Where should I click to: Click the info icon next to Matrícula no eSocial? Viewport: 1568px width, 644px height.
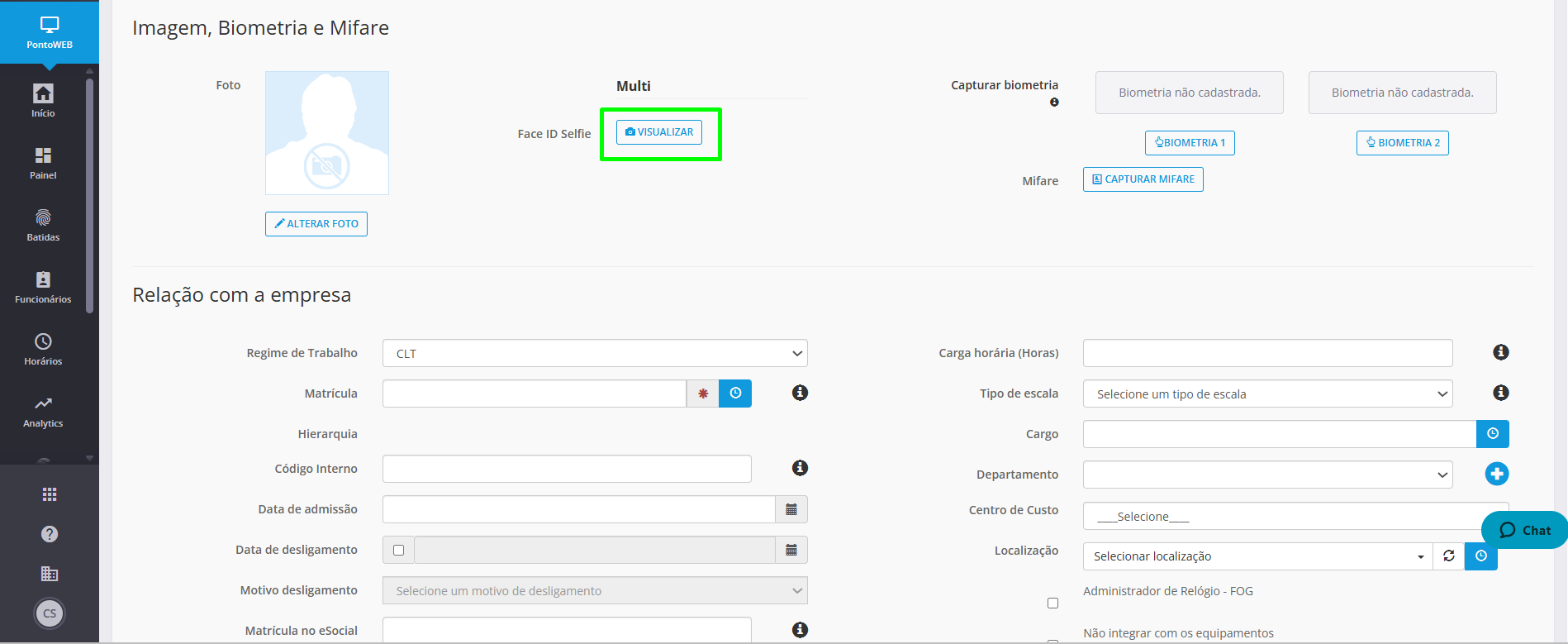click(800, 630)
